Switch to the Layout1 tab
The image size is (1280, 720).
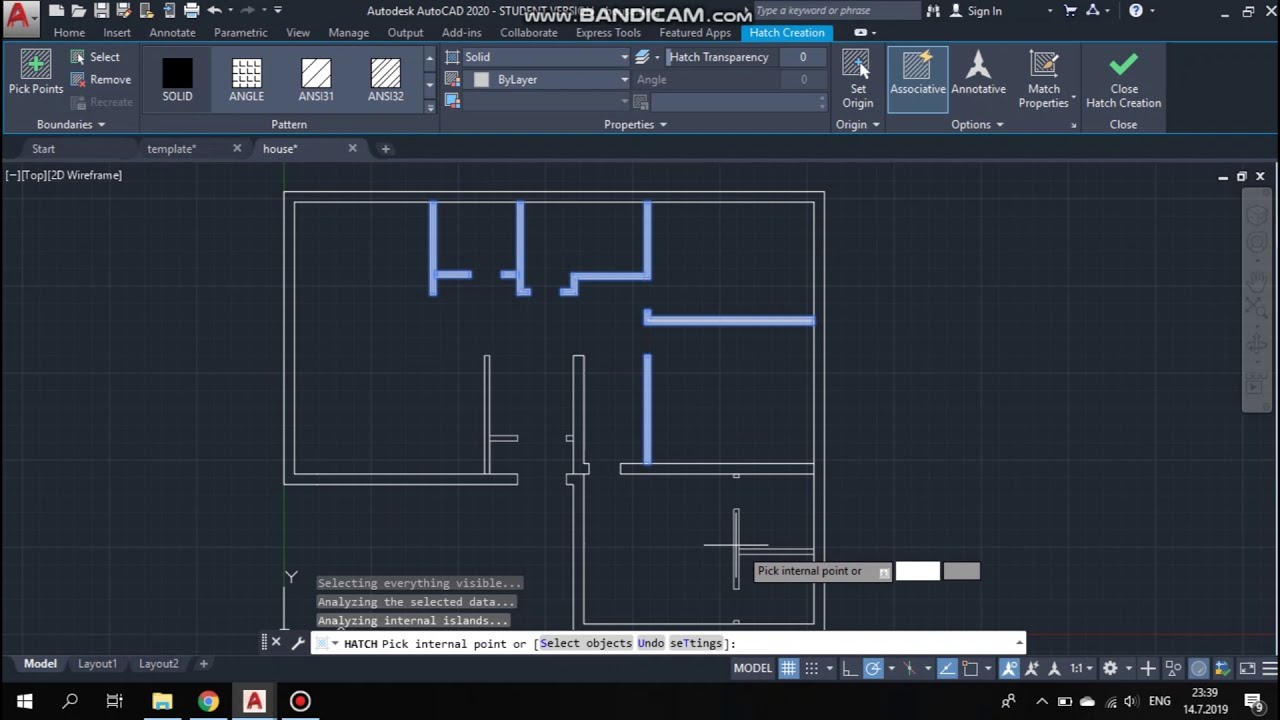pyautogui.click(x=97, y=664)
